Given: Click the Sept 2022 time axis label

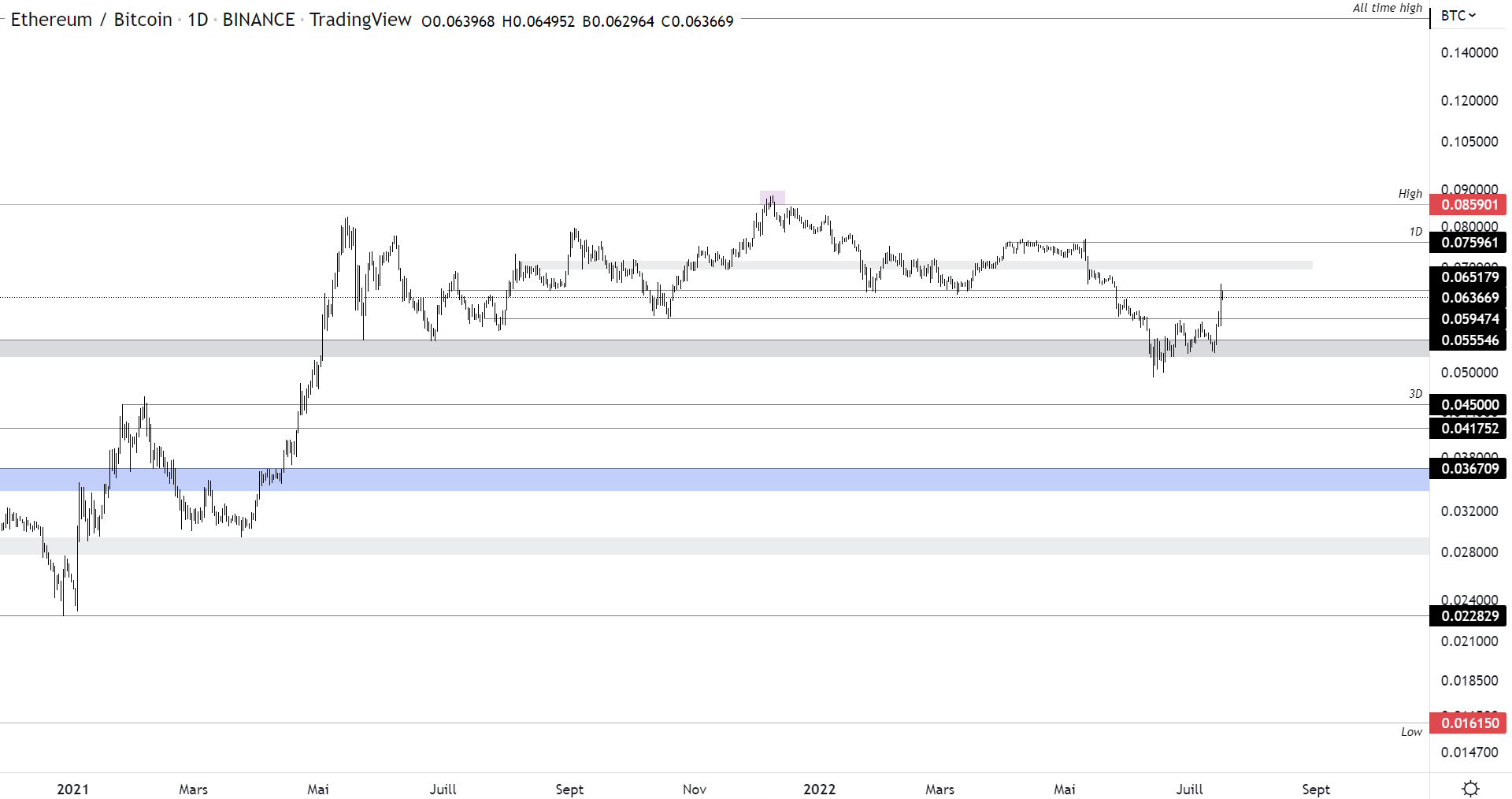Looking at the screenshot, I should (1316, 790).
